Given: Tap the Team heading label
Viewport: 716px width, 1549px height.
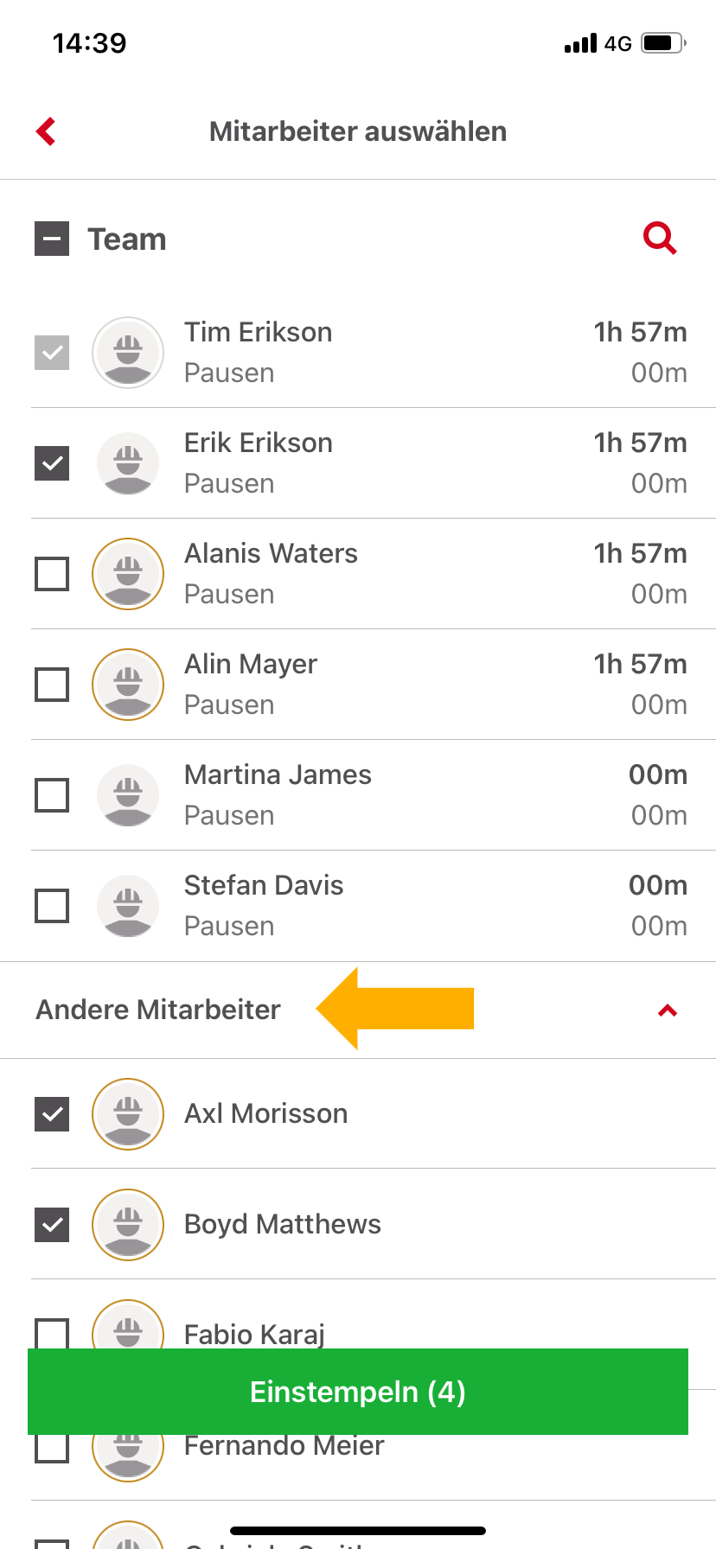Looking at the screenshot, I should (127, 240).
